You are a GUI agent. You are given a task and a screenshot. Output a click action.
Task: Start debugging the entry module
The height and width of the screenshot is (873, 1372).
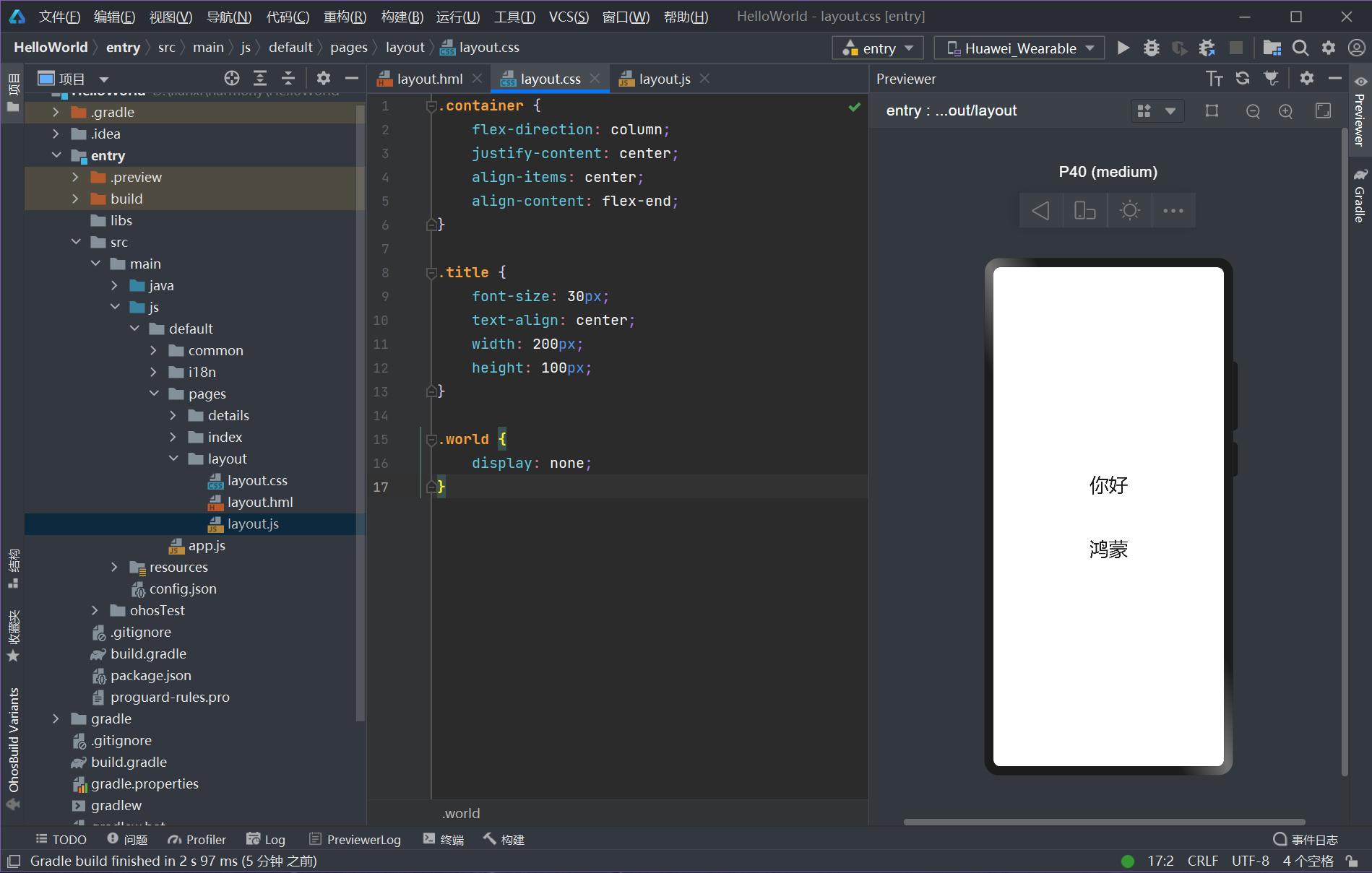click(1151, 47)
